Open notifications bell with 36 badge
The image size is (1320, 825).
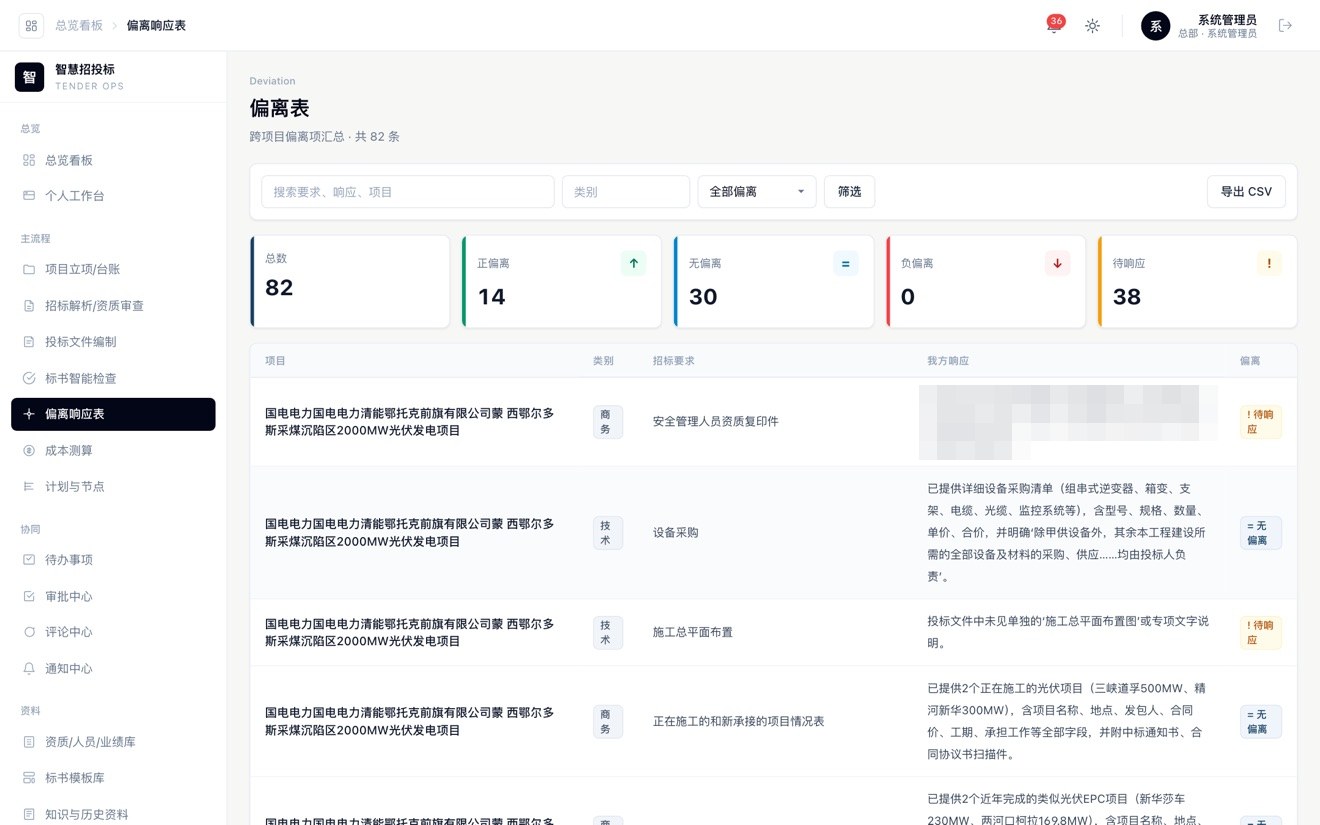(x=1053, y=26)
